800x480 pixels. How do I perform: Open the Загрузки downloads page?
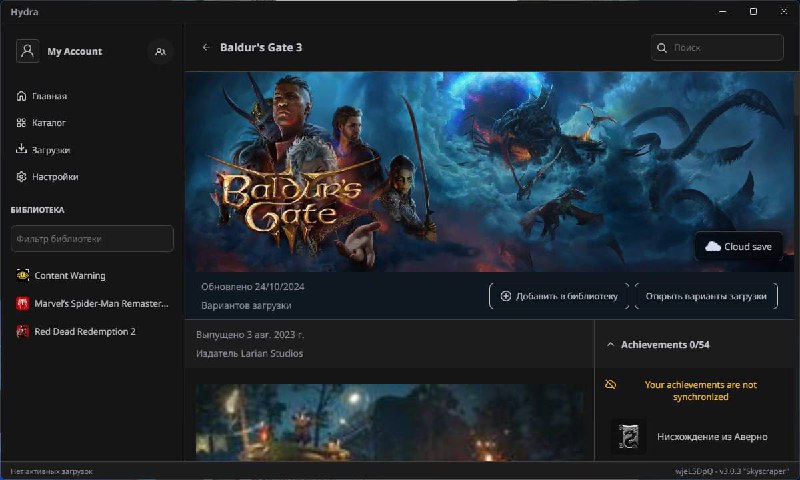tap(50, 150)
